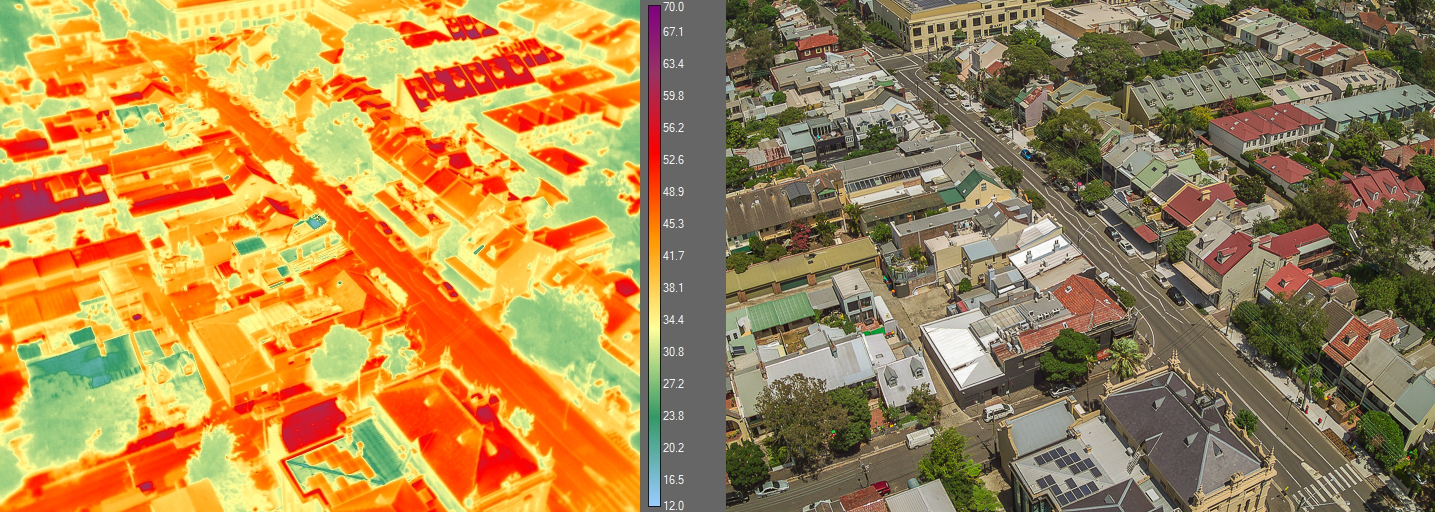Select the thermal infrared image pane
This screenshot has width=1435, height=512.
320,256
